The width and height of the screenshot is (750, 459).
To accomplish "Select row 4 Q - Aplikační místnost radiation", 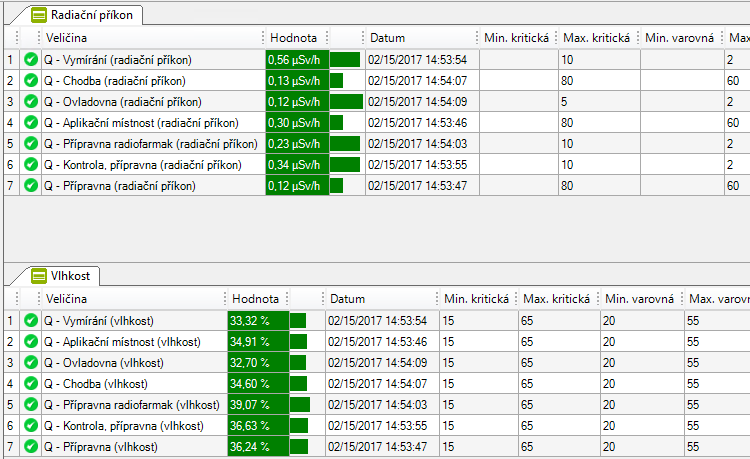I will pyautogui.click(x=142, y=122).
